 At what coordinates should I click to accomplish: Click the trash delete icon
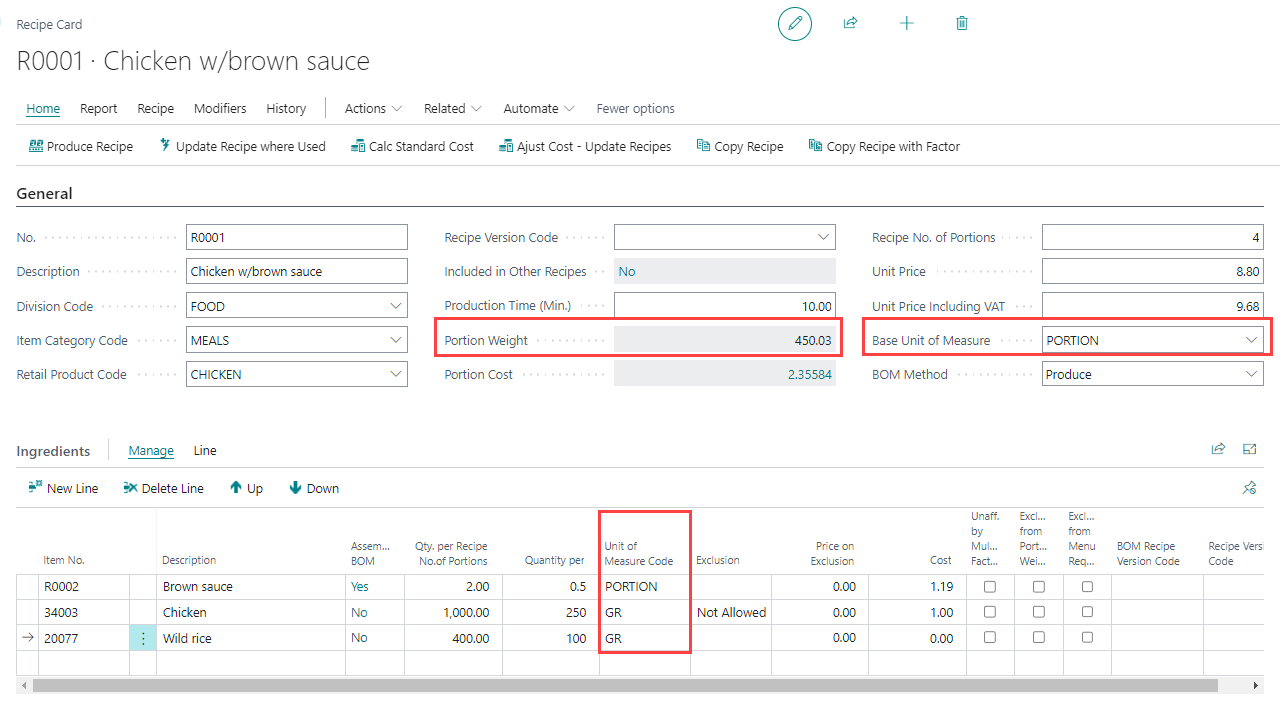(x=962, y=23)
